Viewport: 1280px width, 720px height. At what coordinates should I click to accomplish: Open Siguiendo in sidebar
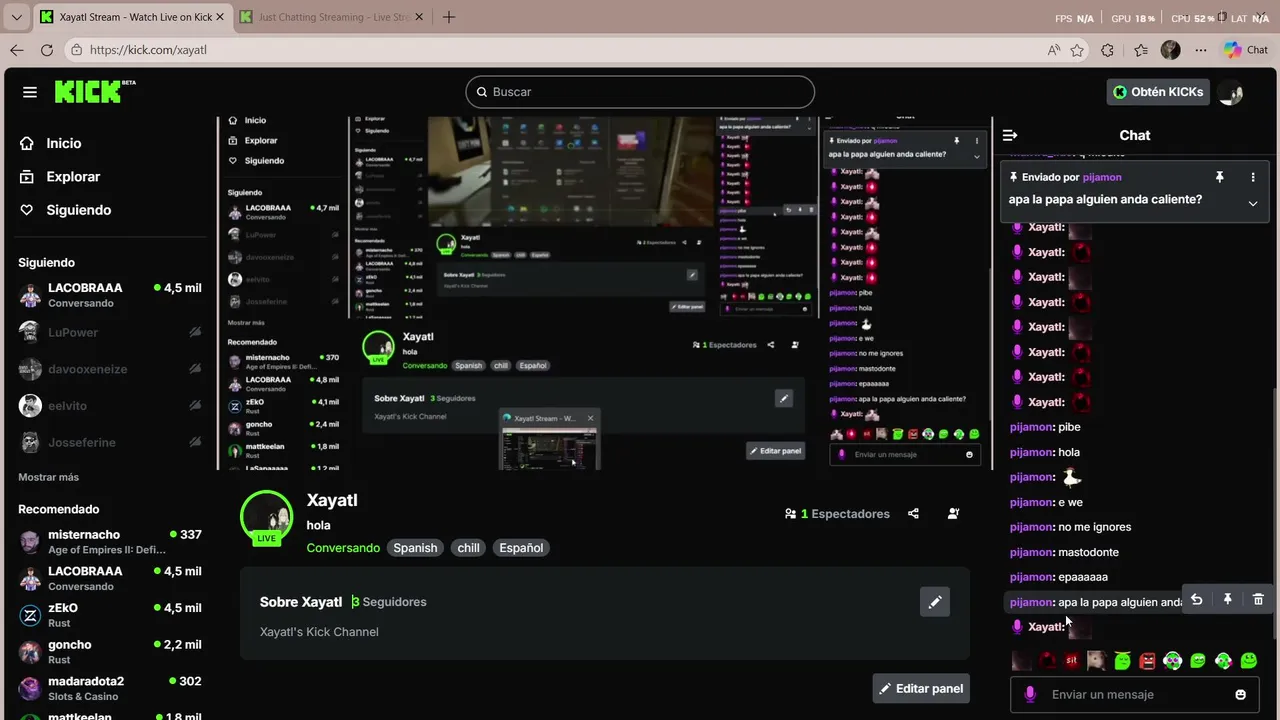(65, 210)
